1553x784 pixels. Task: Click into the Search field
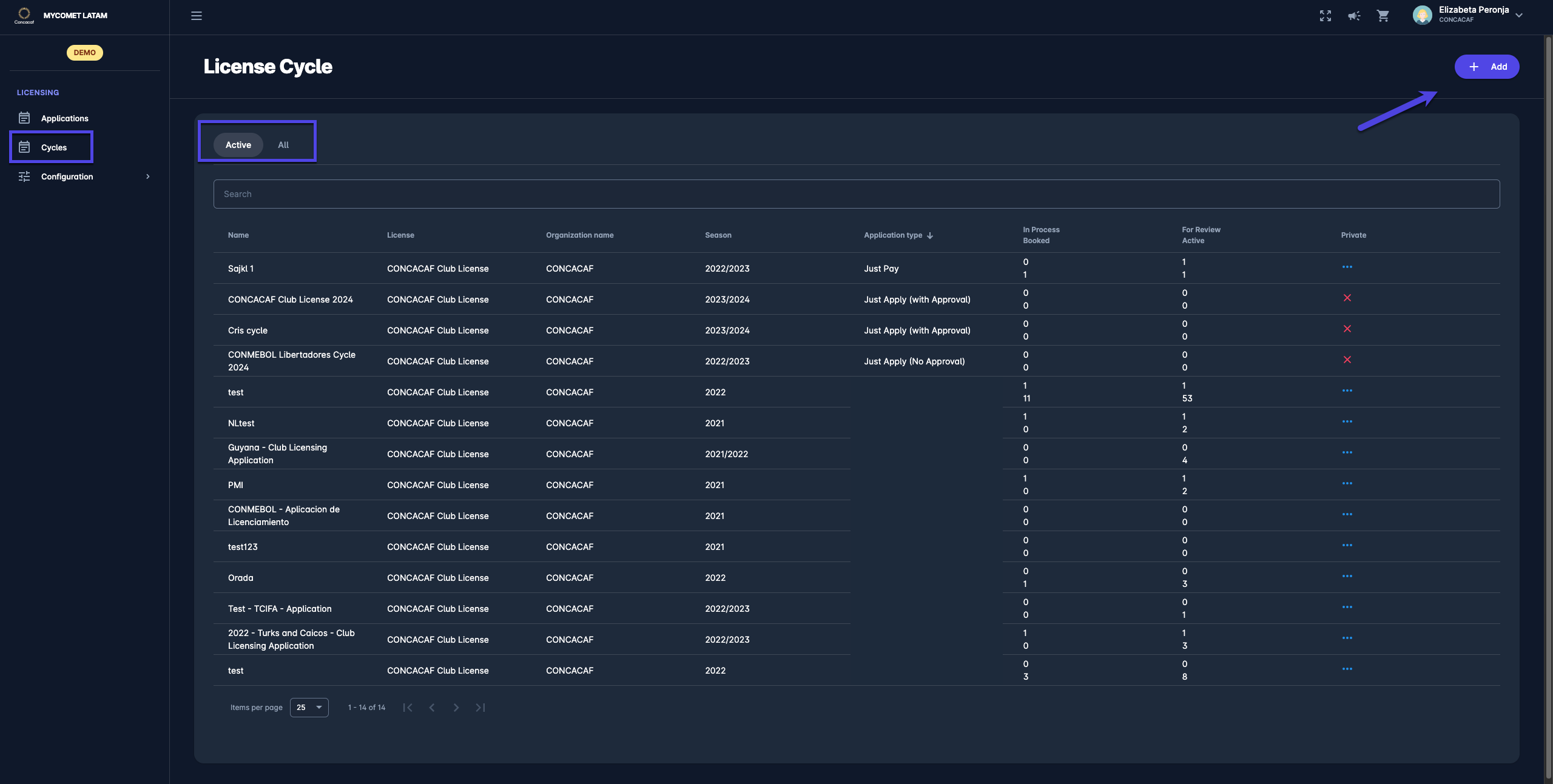(856, 194)
